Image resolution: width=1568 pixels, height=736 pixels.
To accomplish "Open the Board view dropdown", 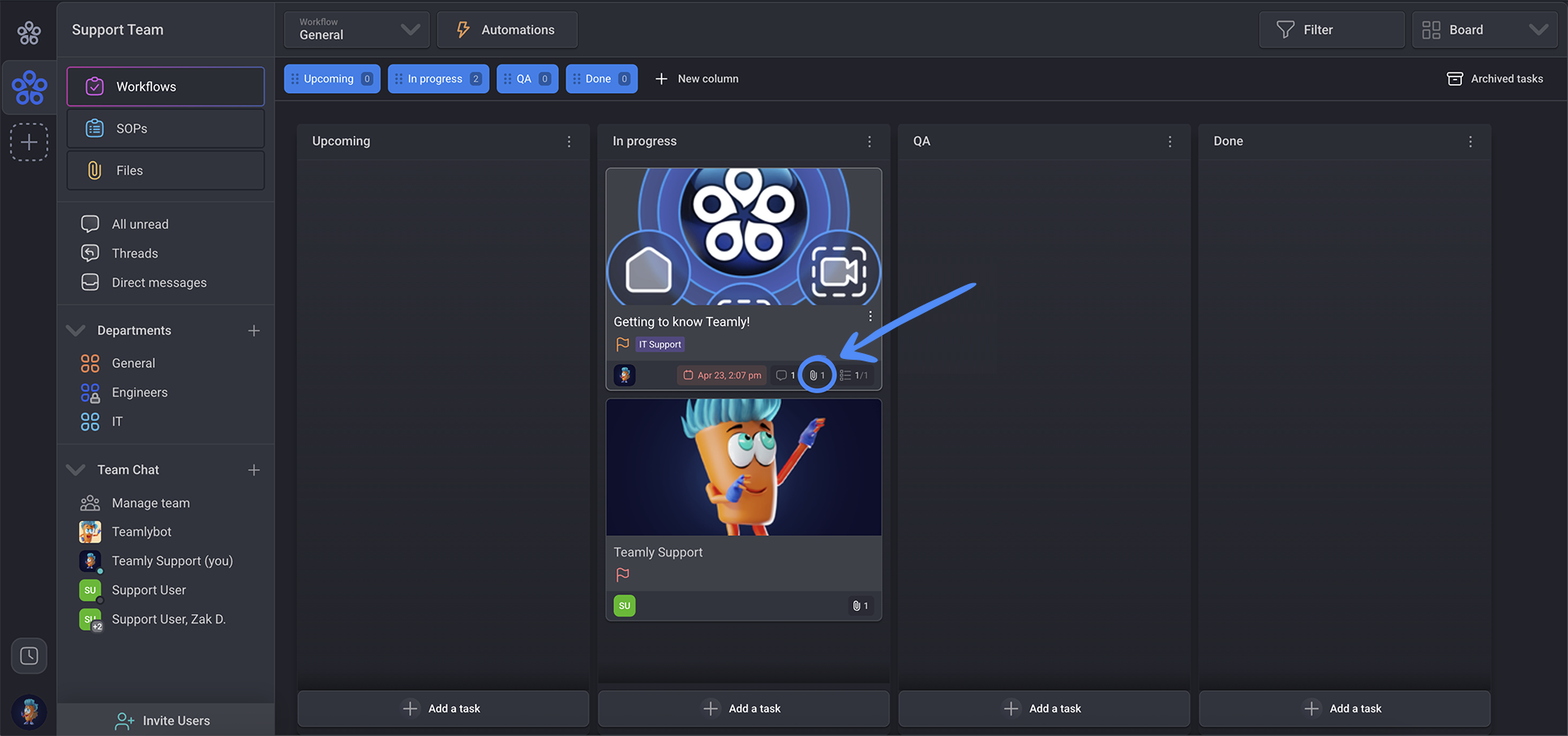I will click(1484, 30).
